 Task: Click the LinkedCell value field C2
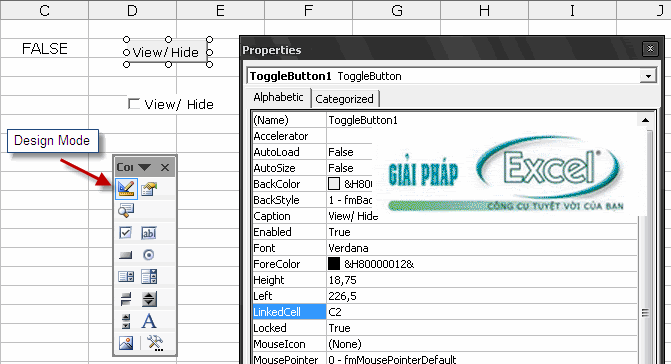click(482, 312)
